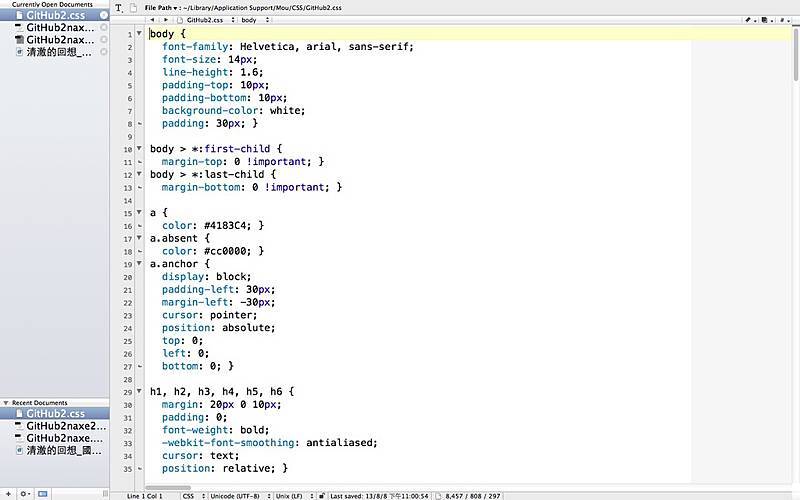Add new document with plus button

pyautogui.click(x=8, y=494)
